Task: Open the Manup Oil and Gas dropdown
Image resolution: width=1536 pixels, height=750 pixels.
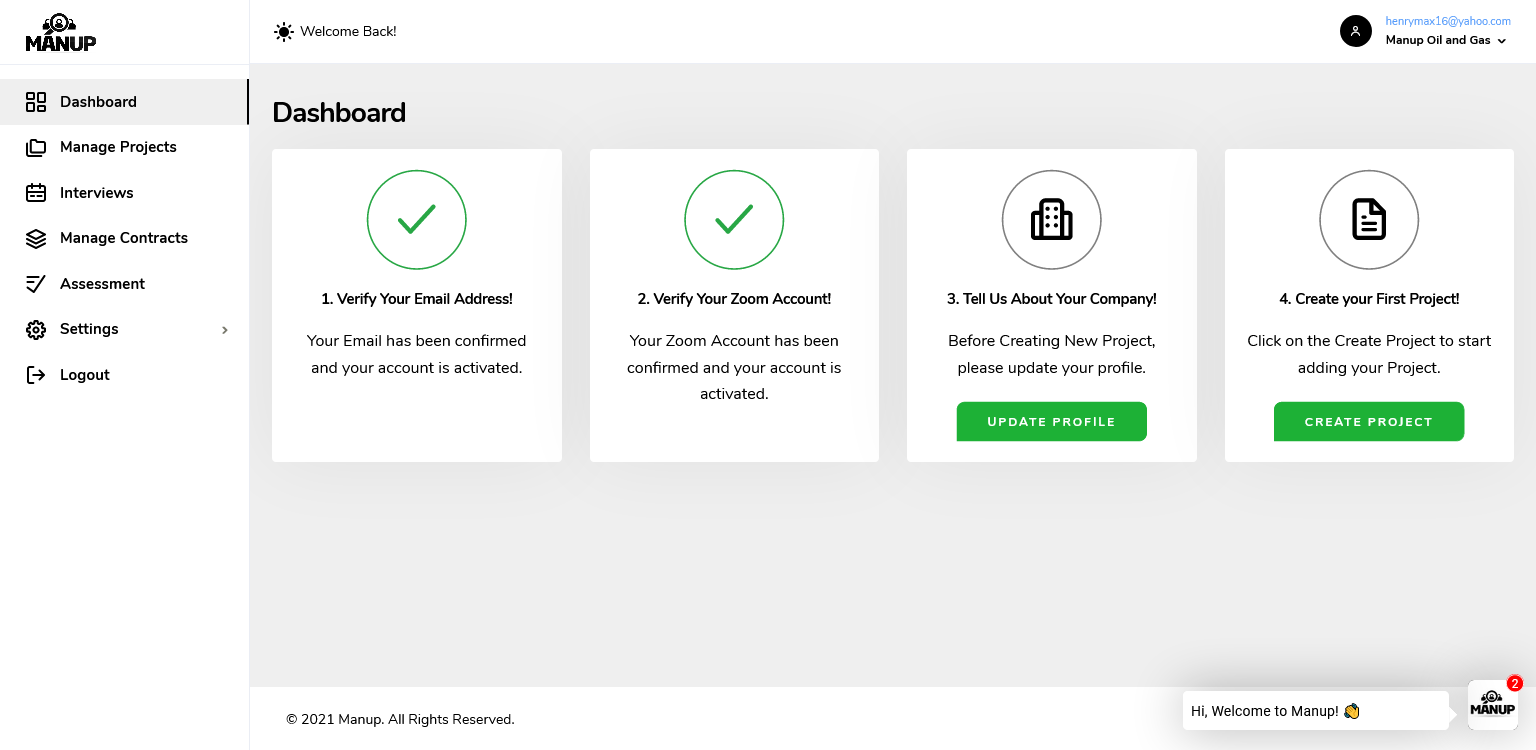Action: coord(1446,41)
